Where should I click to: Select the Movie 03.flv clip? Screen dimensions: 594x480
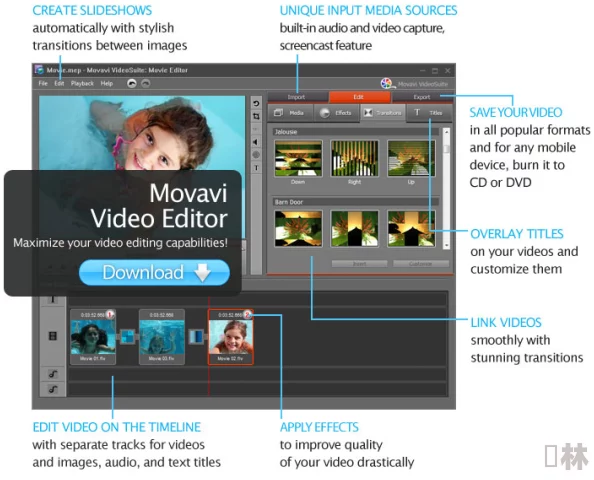(162, 337)
